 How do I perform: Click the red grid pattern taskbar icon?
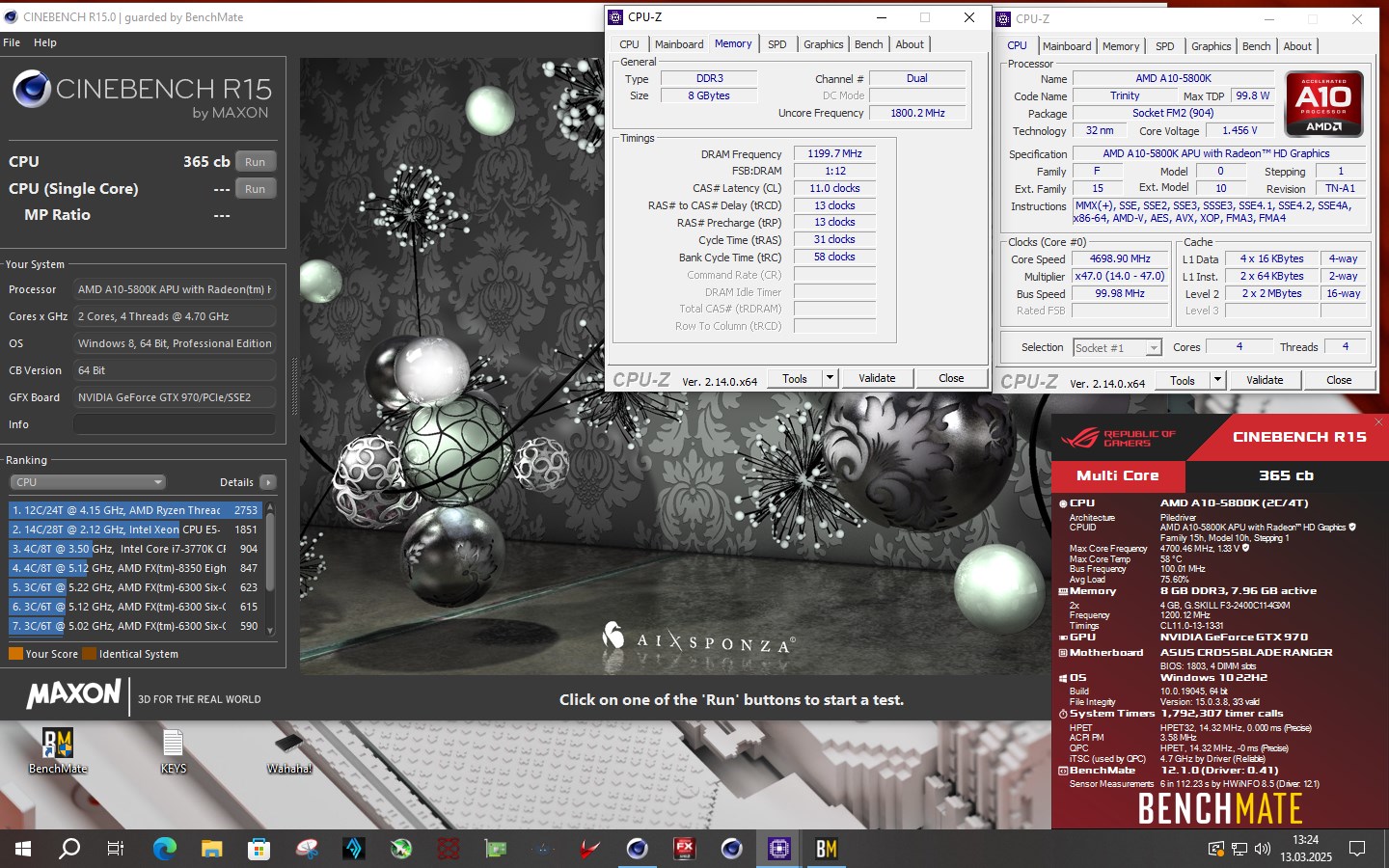click(449, 849)
